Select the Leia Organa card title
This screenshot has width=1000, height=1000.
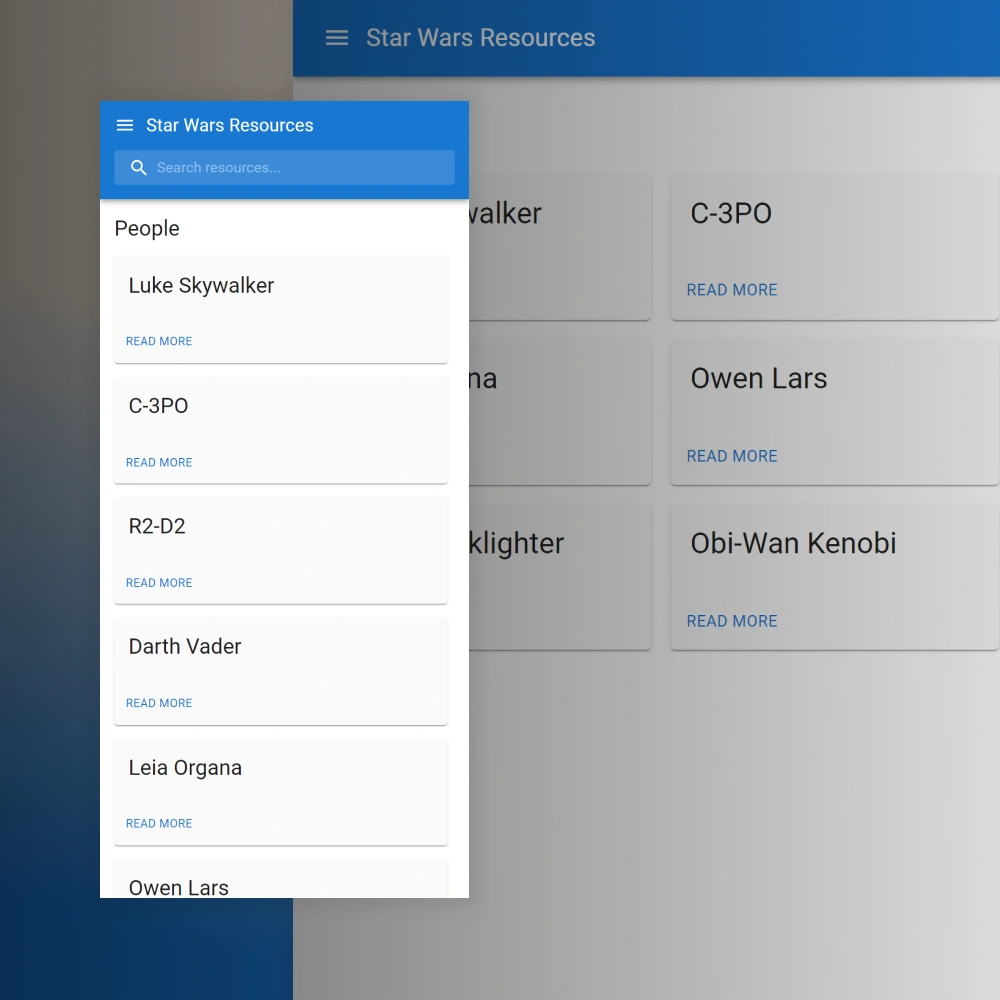coord(185,768)
